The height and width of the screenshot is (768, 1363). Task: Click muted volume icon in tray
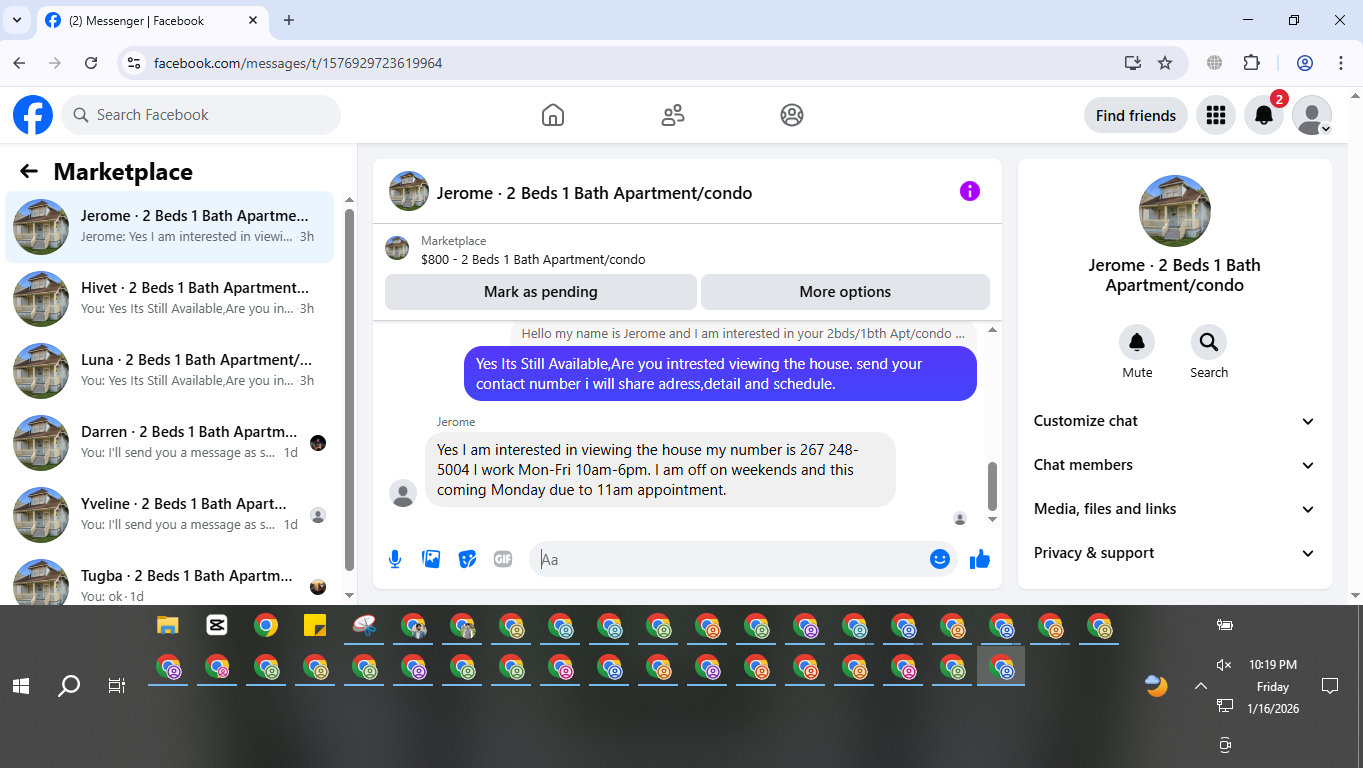click(1224, 665)
